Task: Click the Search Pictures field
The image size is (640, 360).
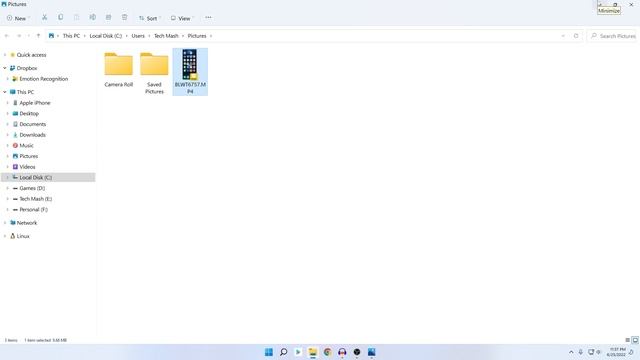Action: 613,36
